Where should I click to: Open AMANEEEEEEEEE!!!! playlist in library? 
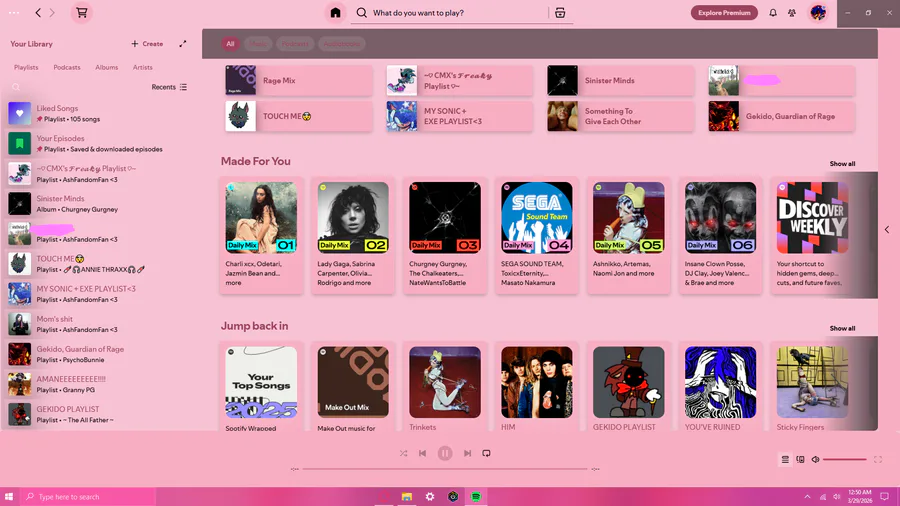click(x=100, y=384)
